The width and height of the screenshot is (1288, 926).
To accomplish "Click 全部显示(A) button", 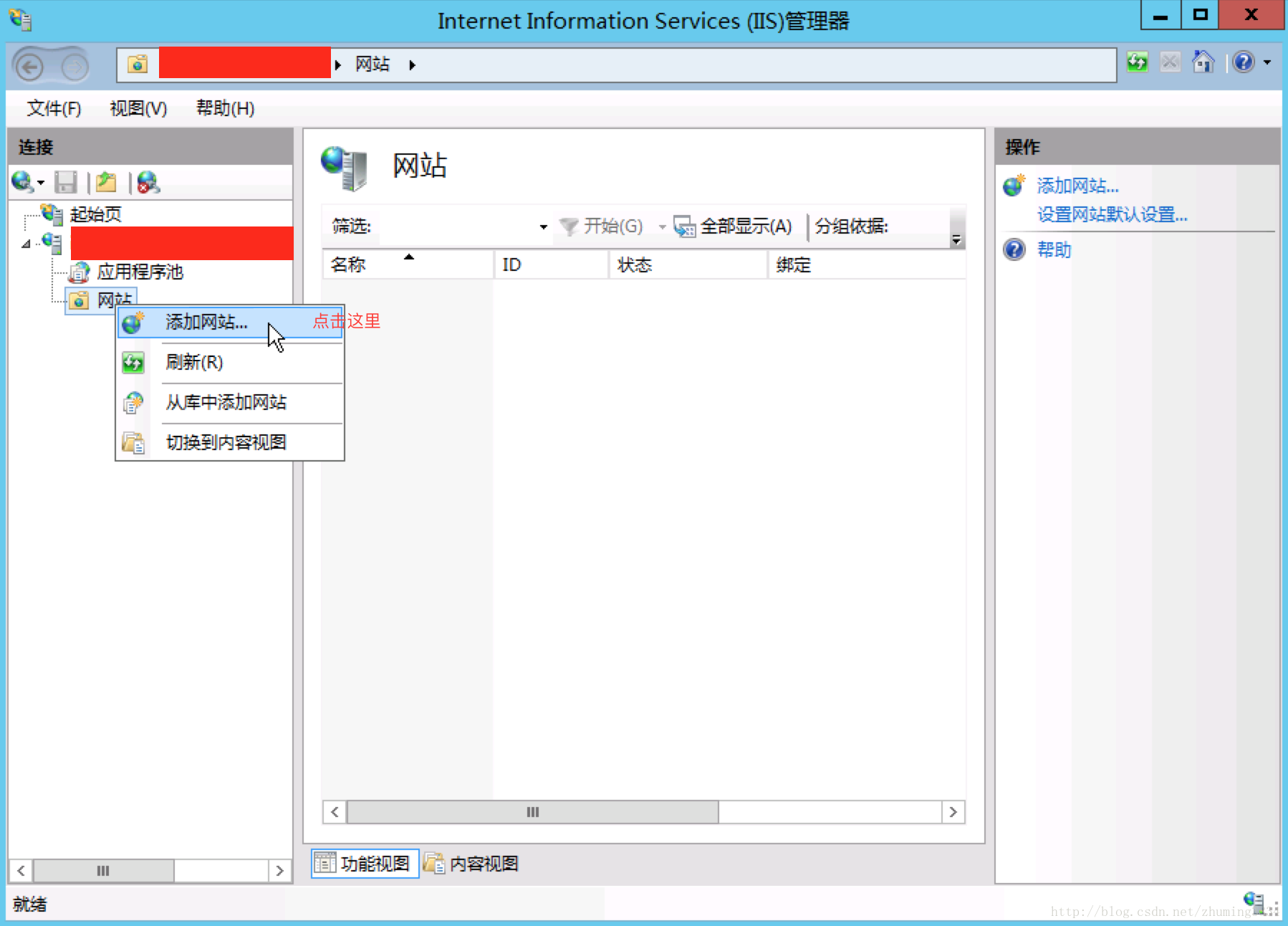I will click(733, 226).
